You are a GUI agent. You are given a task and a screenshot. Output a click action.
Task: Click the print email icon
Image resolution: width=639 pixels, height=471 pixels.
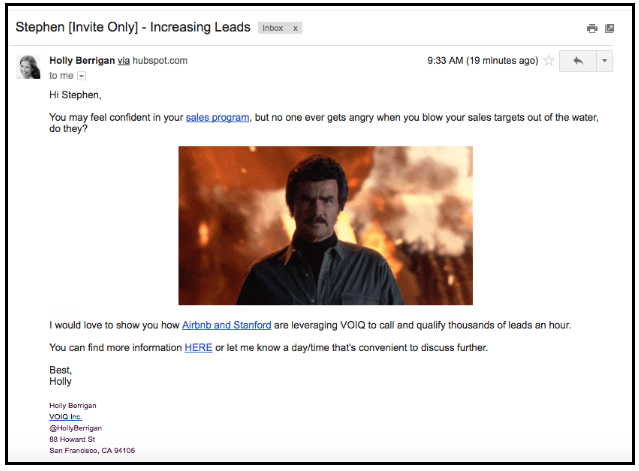592,28
